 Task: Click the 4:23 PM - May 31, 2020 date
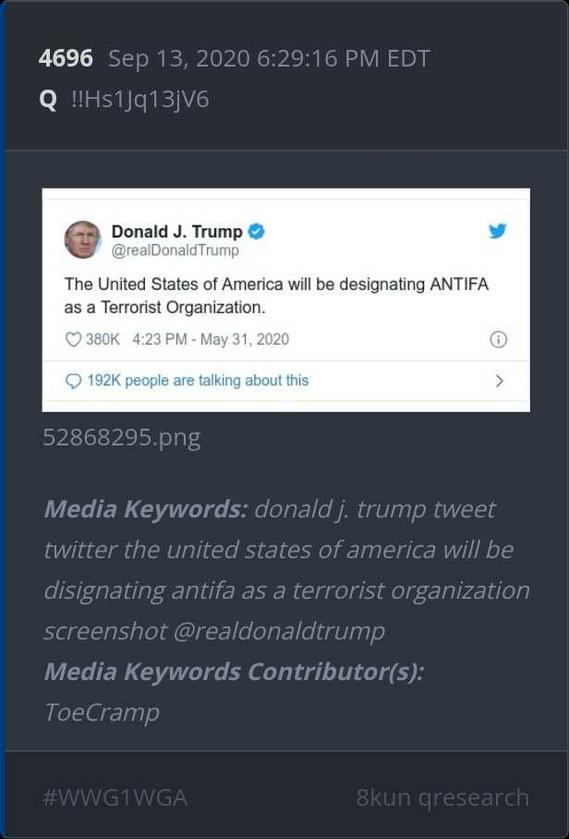(x=210, y=339)
